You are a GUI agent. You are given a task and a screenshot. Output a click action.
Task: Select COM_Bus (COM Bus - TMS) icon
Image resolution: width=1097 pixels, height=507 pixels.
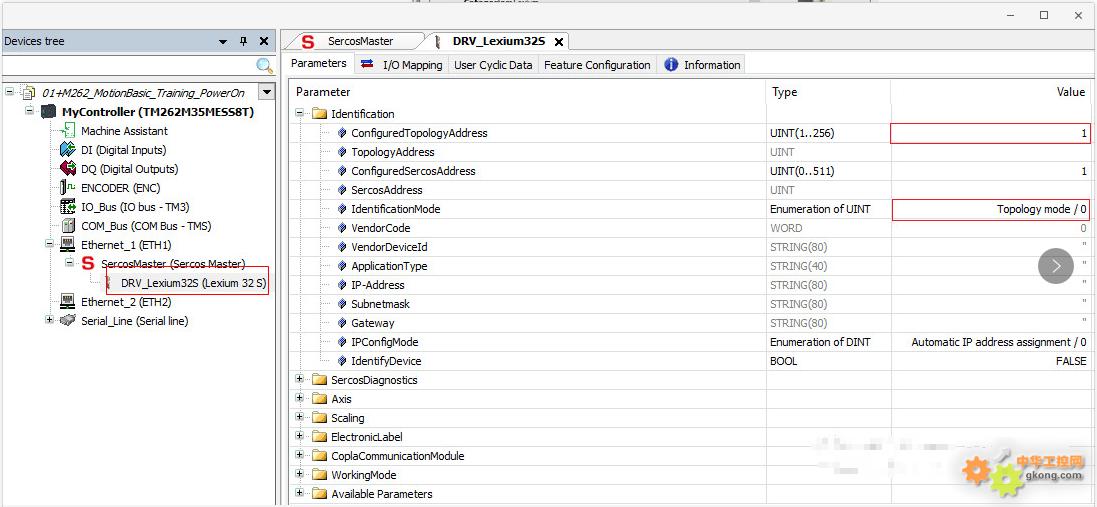(x=68, y=226)
